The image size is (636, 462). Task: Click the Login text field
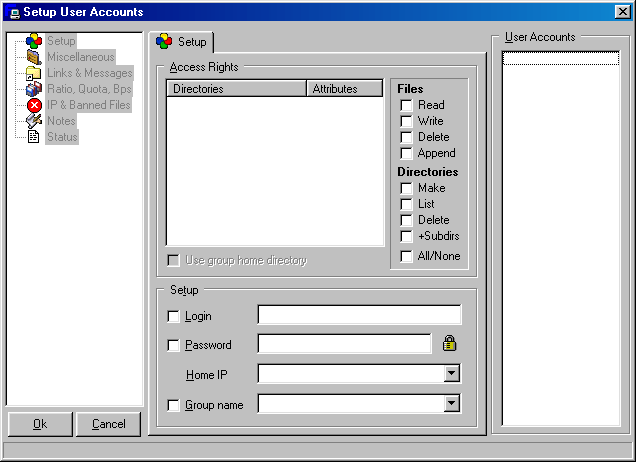point(359,316)
